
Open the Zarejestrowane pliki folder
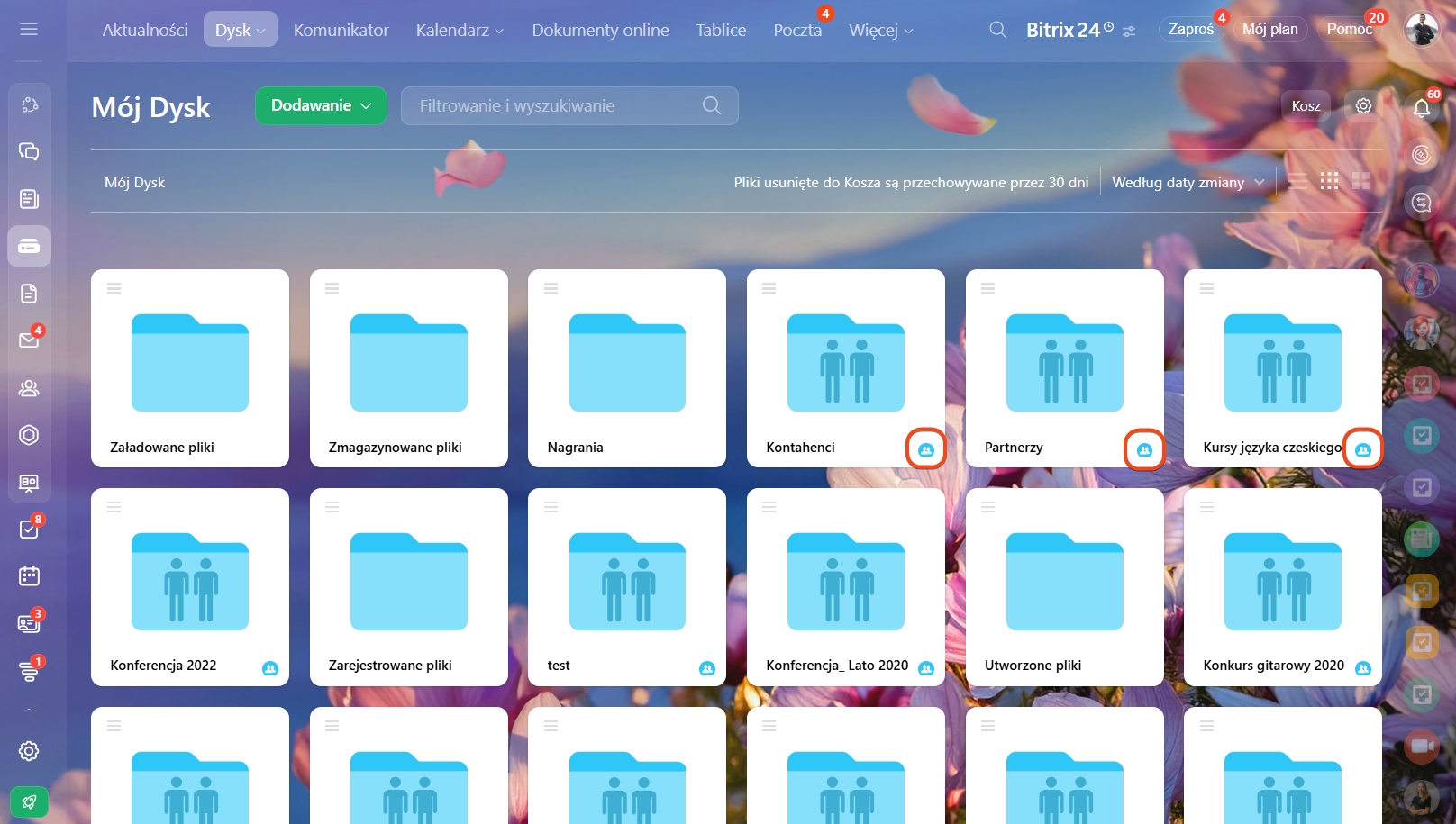tap(408, 587)
